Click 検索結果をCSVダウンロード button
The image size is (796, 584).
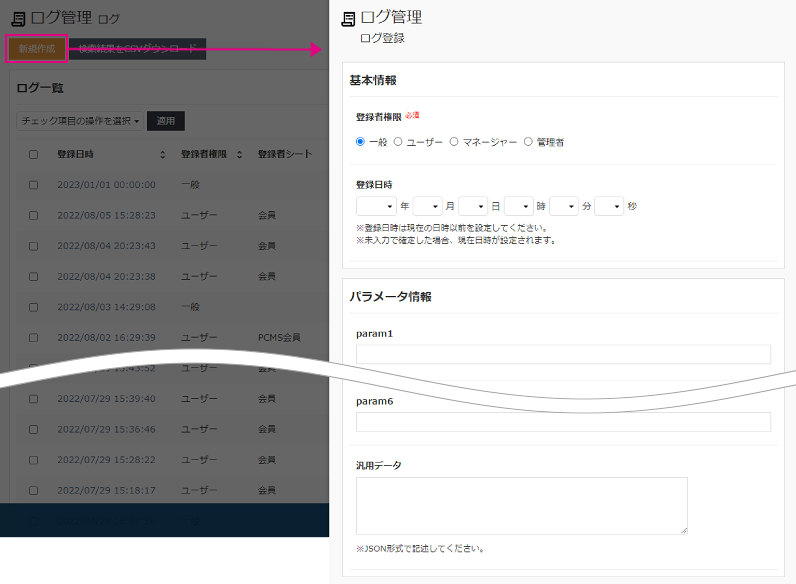click(138, 49)
